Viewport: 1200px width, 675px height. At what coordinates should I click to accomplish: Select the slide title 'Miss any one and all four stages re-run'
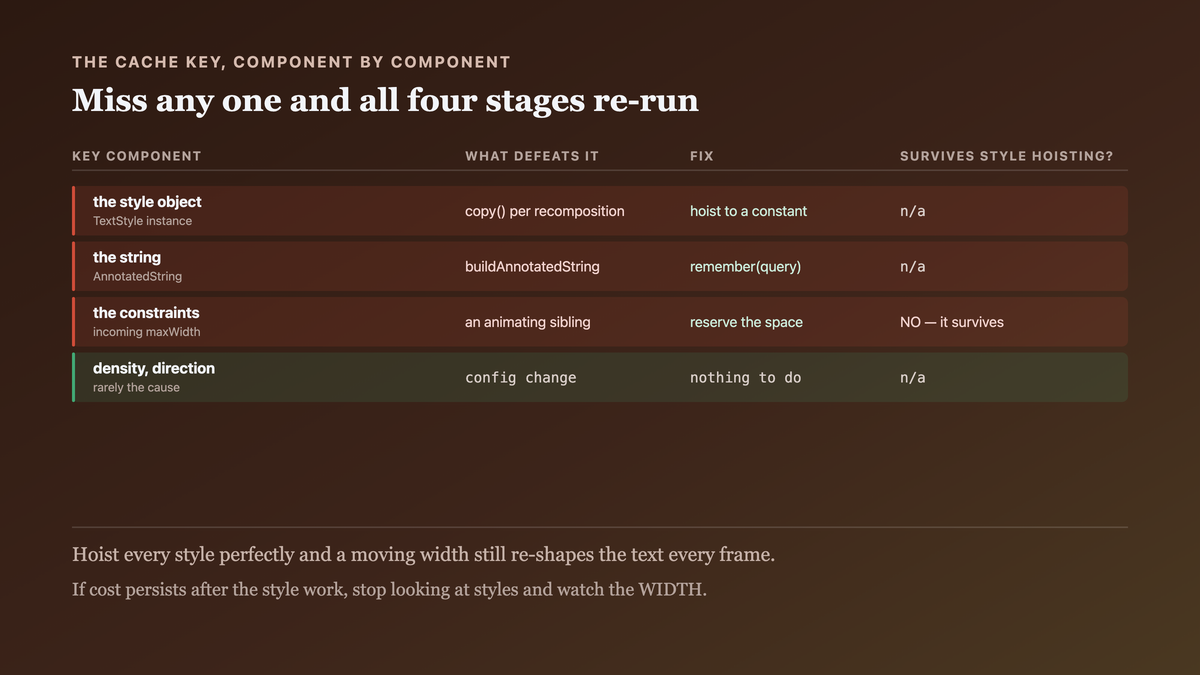[x=385, y=101]
